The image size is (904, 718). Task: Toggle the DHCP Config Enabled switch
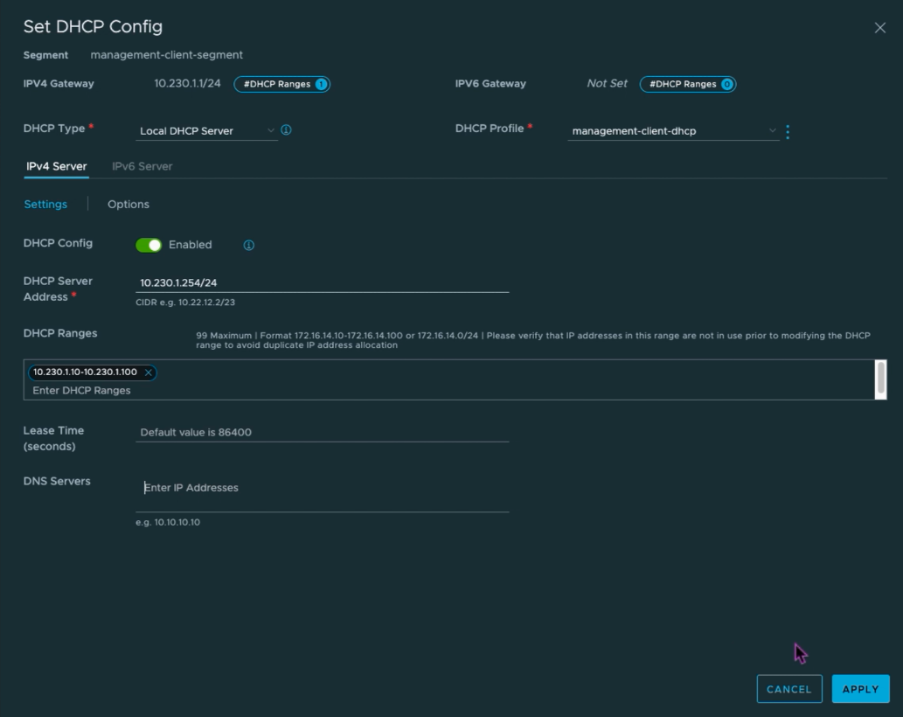point(149,245)
